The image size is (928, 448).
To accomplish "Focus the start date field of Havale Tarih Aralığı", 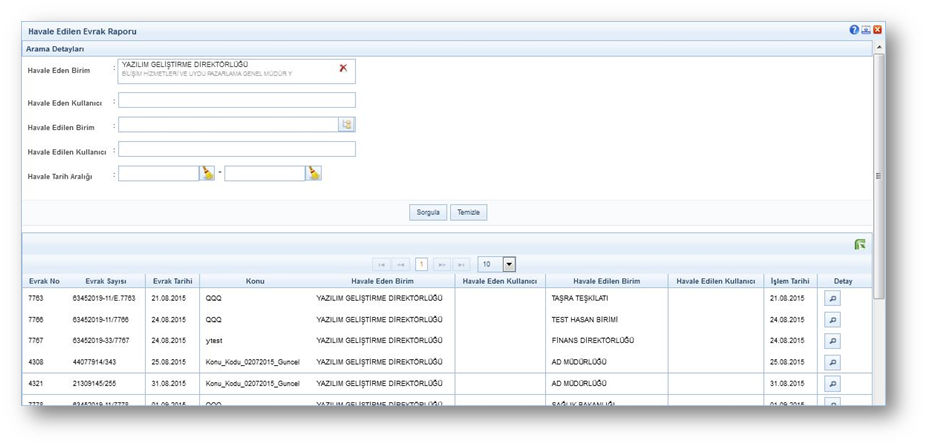I will coord(158,173).
